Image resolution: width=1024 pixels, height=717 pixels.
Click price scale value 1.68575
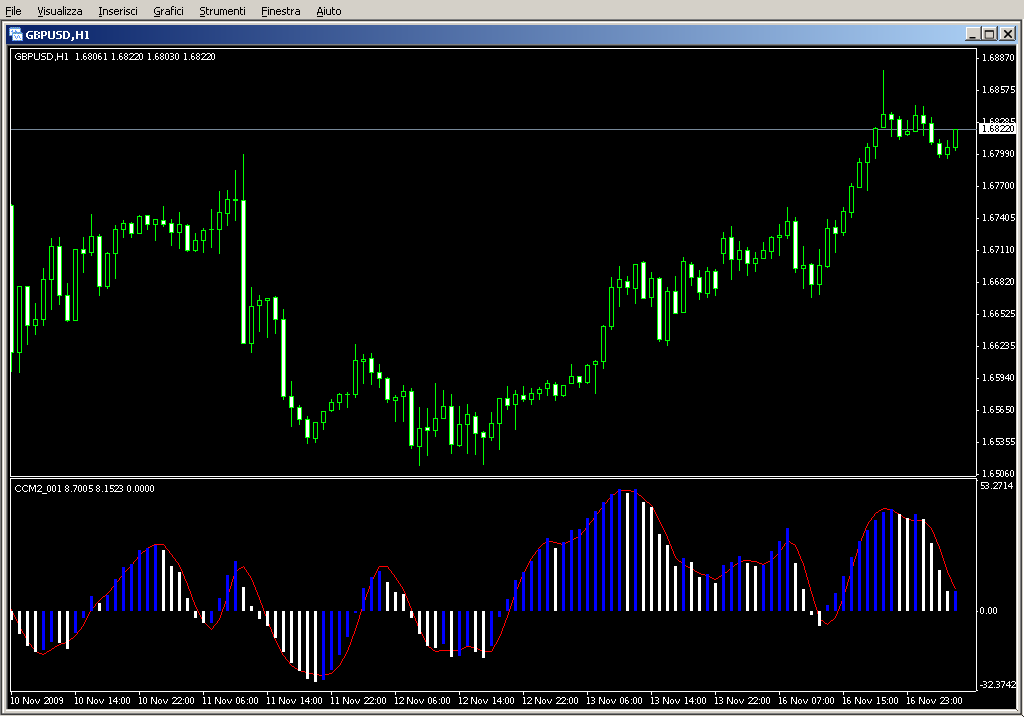tap(999, 89)
